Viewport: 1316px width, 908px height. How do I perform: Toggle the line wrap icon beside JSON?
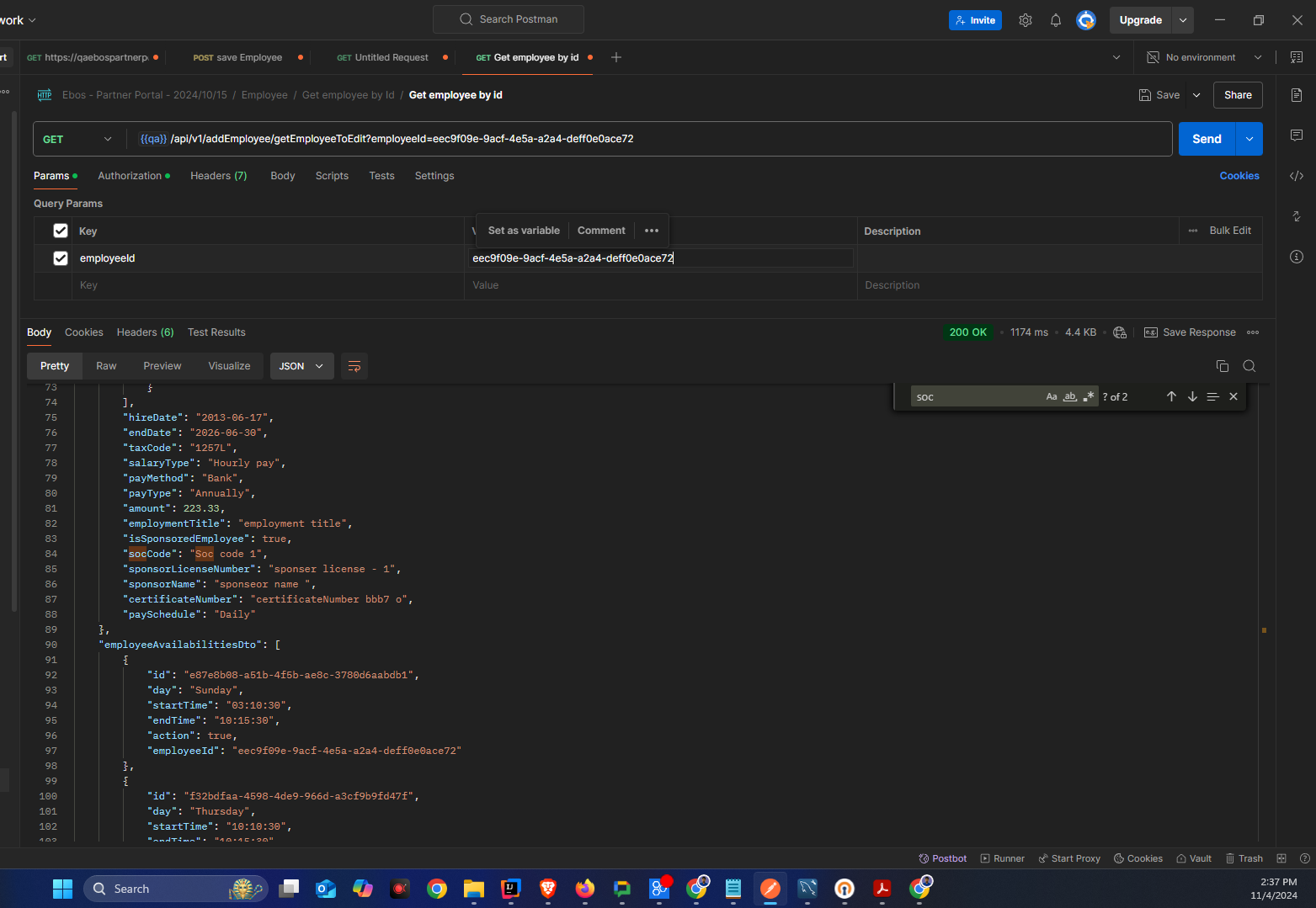354,366
